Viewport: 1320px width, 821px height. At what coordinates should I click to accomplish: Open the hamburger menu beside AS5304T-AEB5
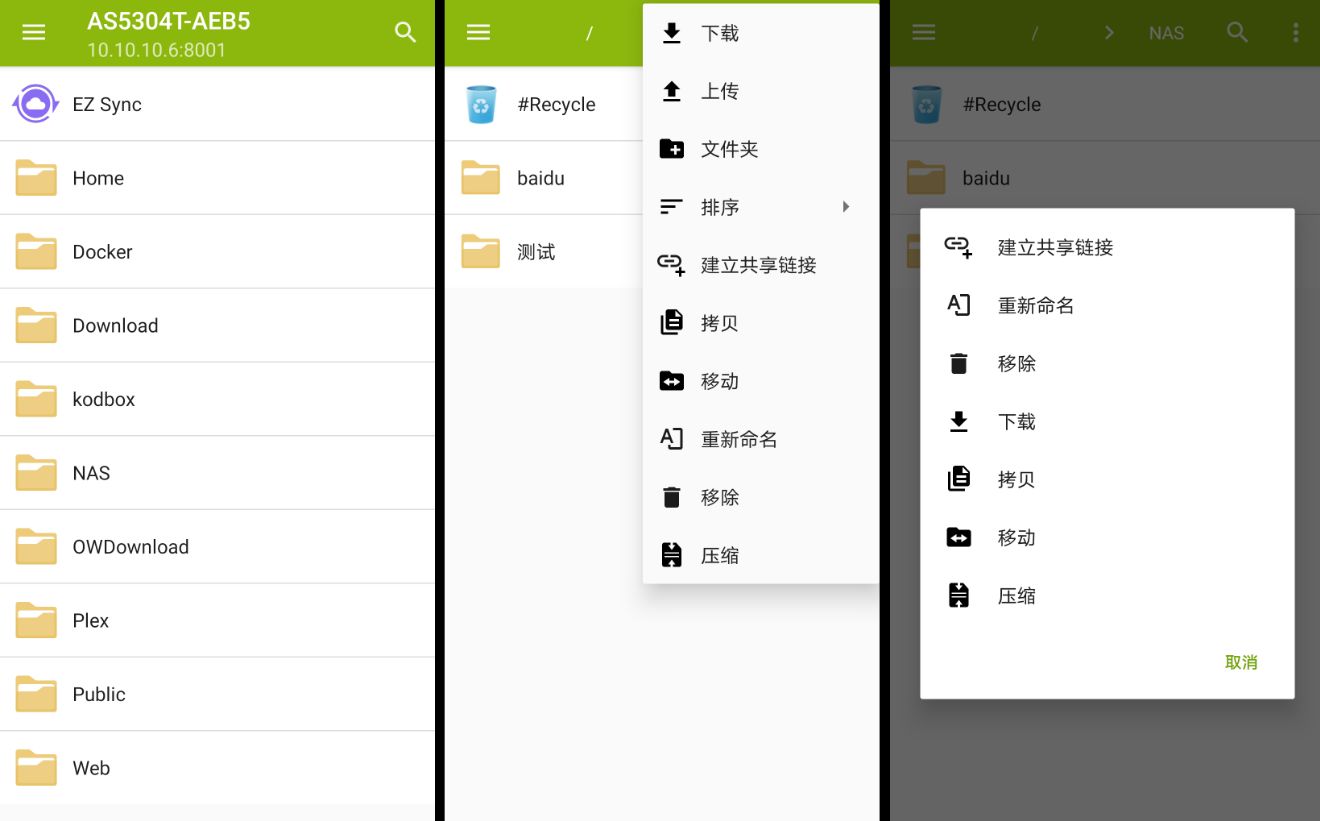(34, 32)
